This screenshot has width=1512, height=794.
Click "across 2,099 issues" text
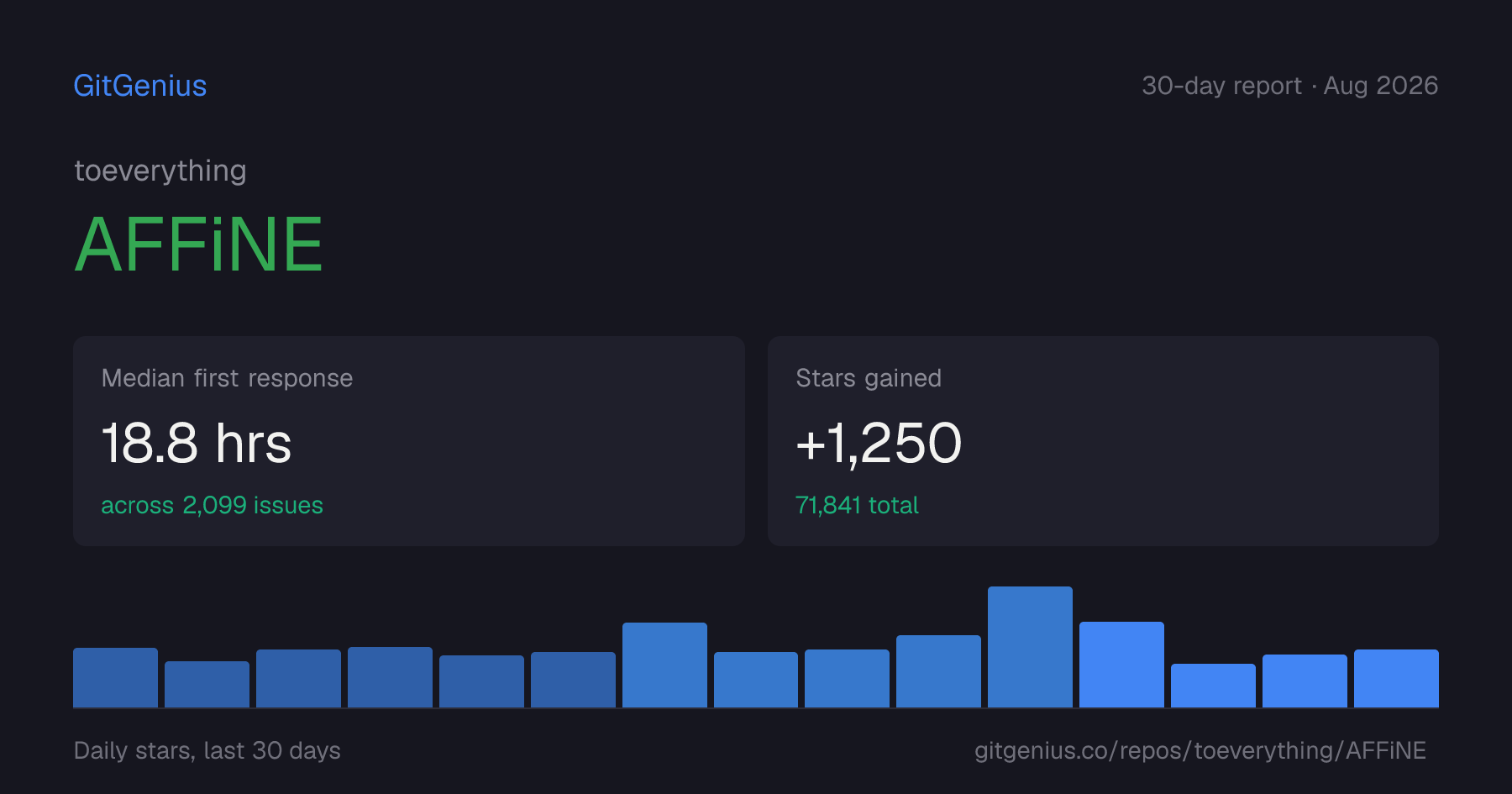click(212, 505)
